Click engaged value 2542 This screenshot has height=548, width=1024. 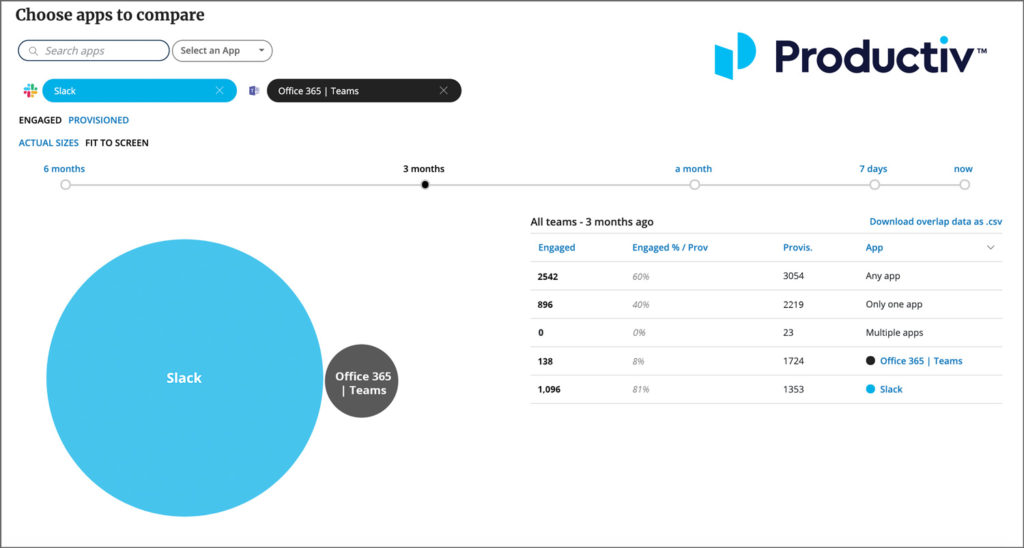[548, 276]
